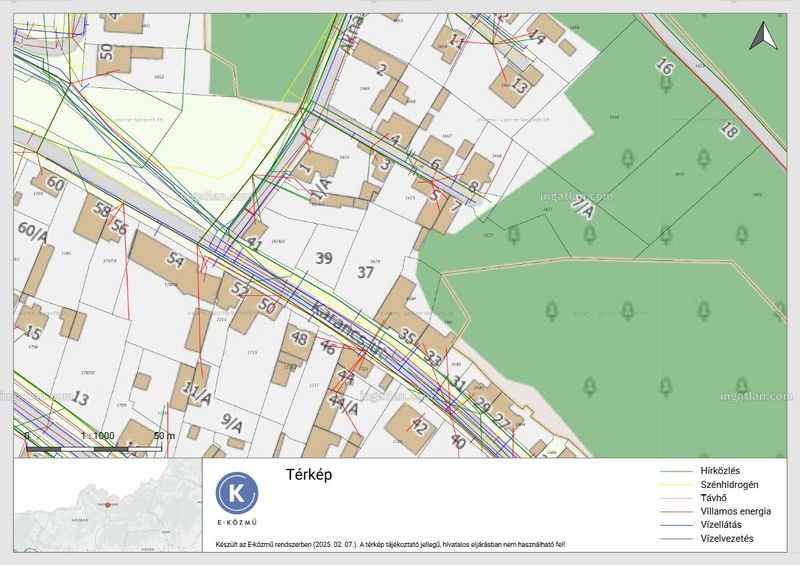800x565 pixels.
Task: Click the north arrow compass icon
Action: pyautogui.click(x=763, y=36)
